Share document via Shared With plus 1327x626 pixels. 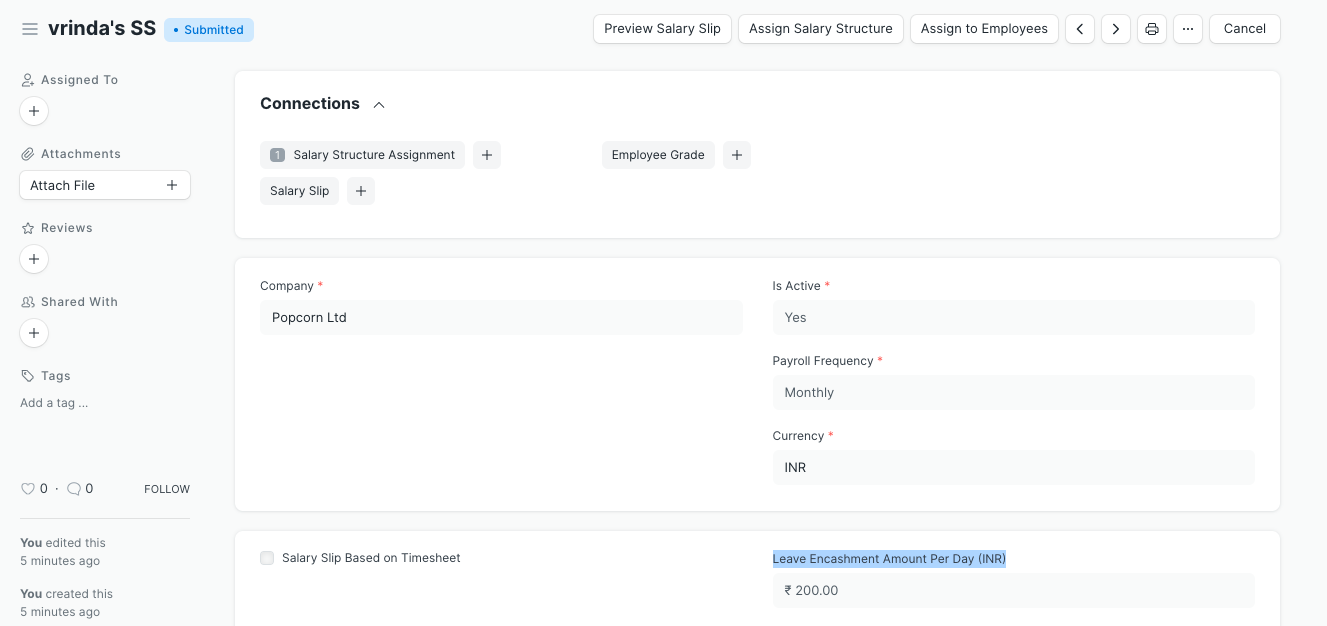[34, 333]
